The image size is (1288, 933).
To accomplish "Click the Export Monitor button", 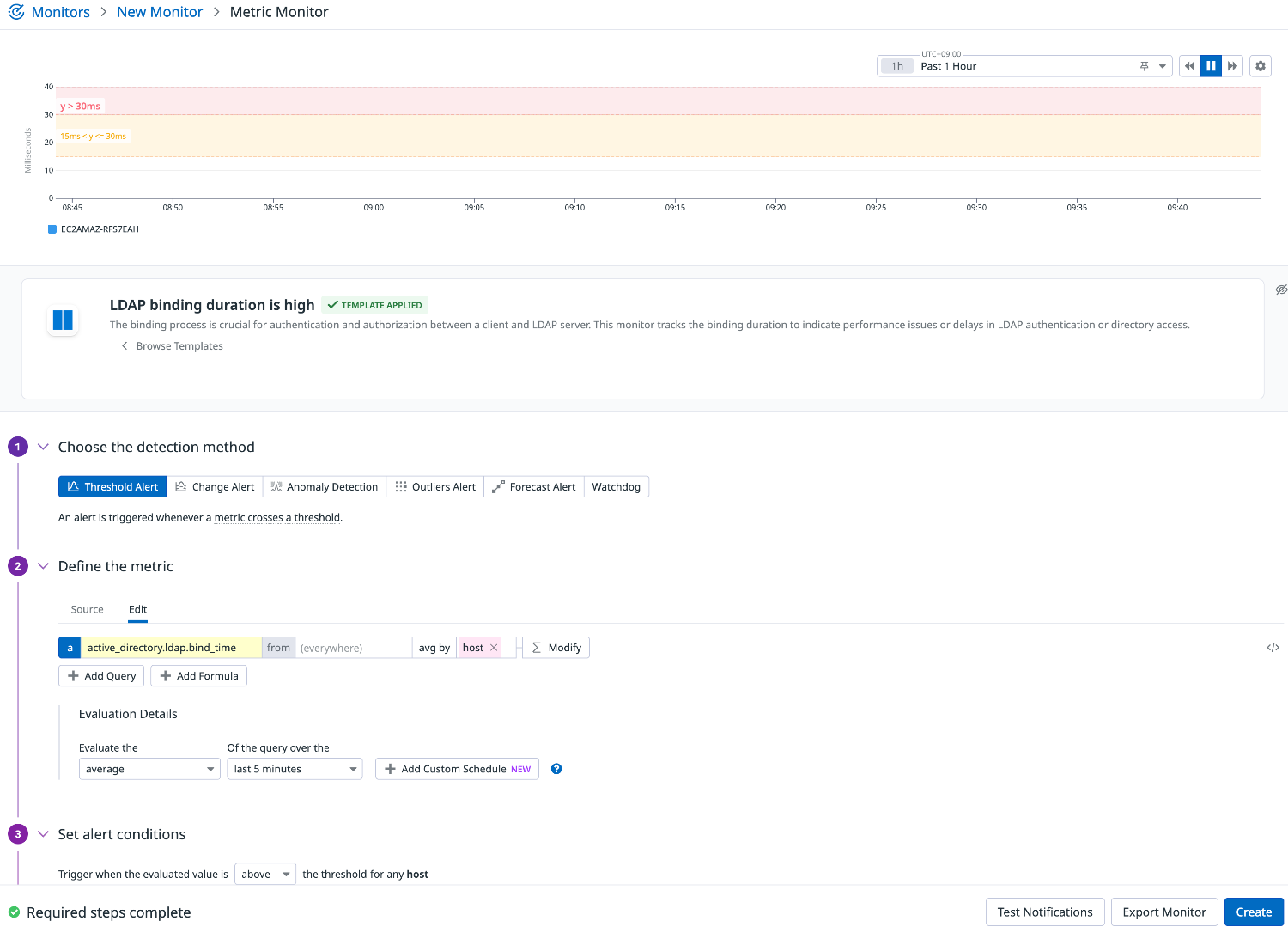I will (1164, 912).
